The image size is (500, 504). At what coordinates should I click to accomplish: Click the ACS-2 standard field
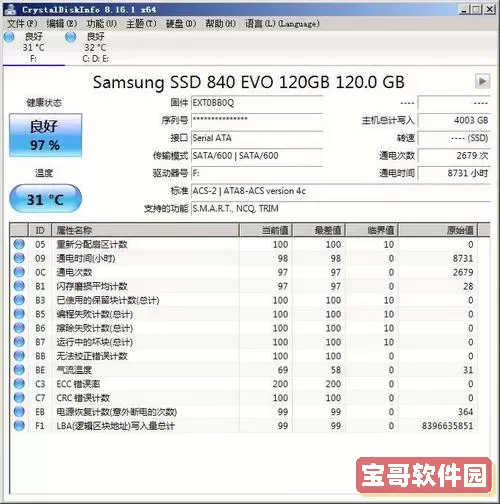[x=341, y=191]
